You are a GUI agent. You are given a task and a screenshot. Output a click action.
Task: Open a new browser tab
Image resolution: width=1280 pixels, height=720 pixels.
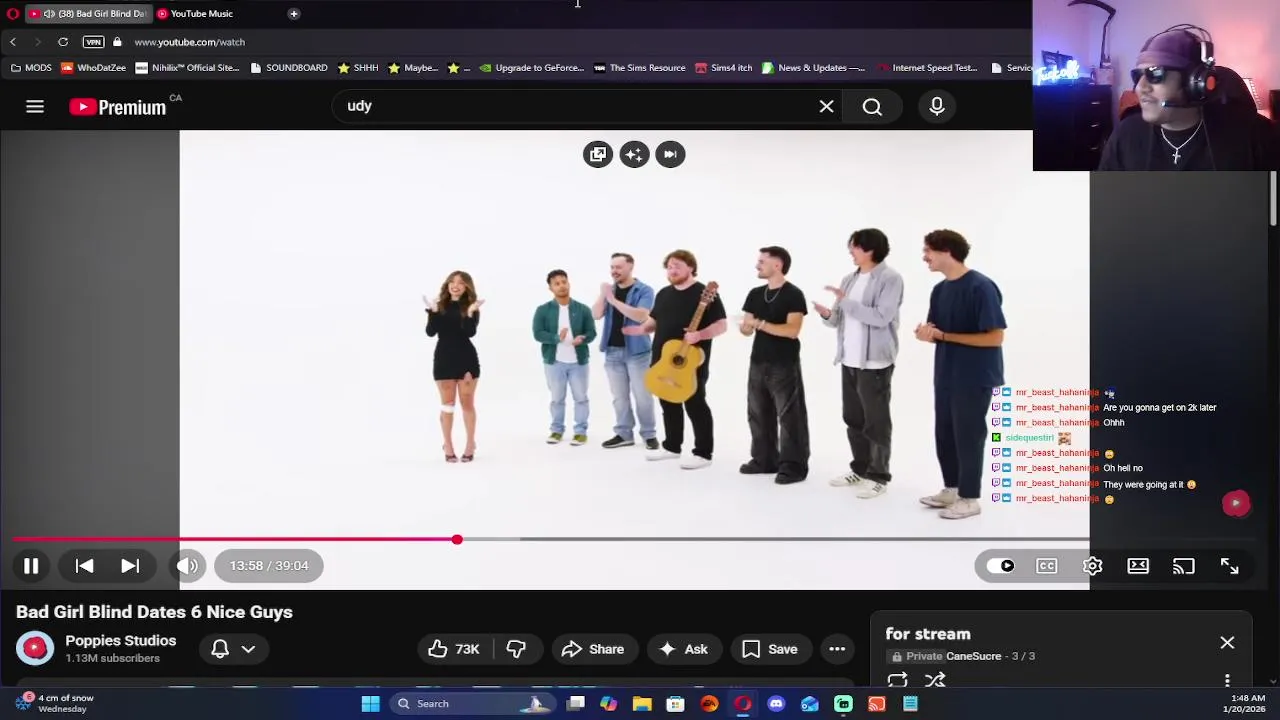coord(294,14)
